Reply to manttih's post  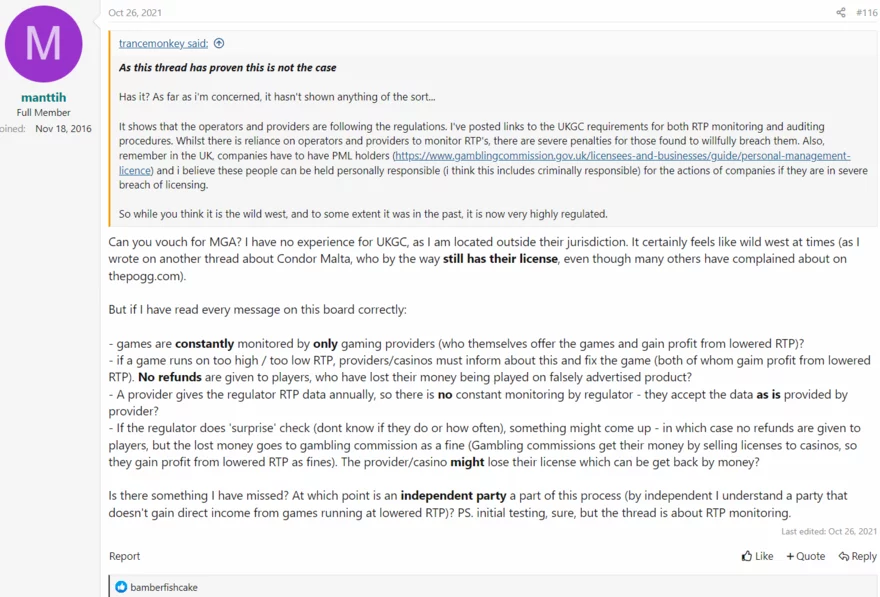coord(857,556)
